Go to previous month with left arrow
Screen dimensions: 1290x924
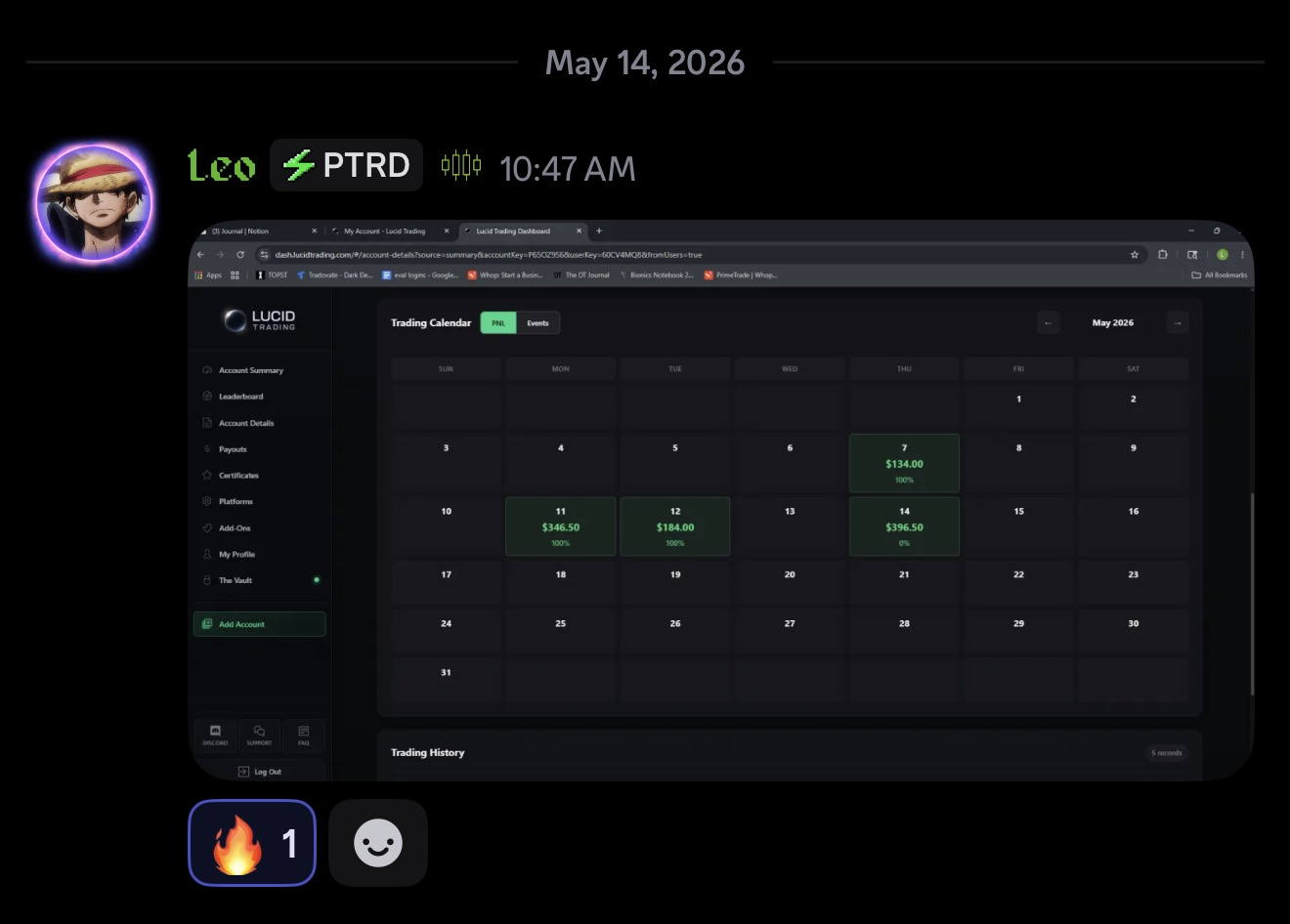coord(1049,322)
